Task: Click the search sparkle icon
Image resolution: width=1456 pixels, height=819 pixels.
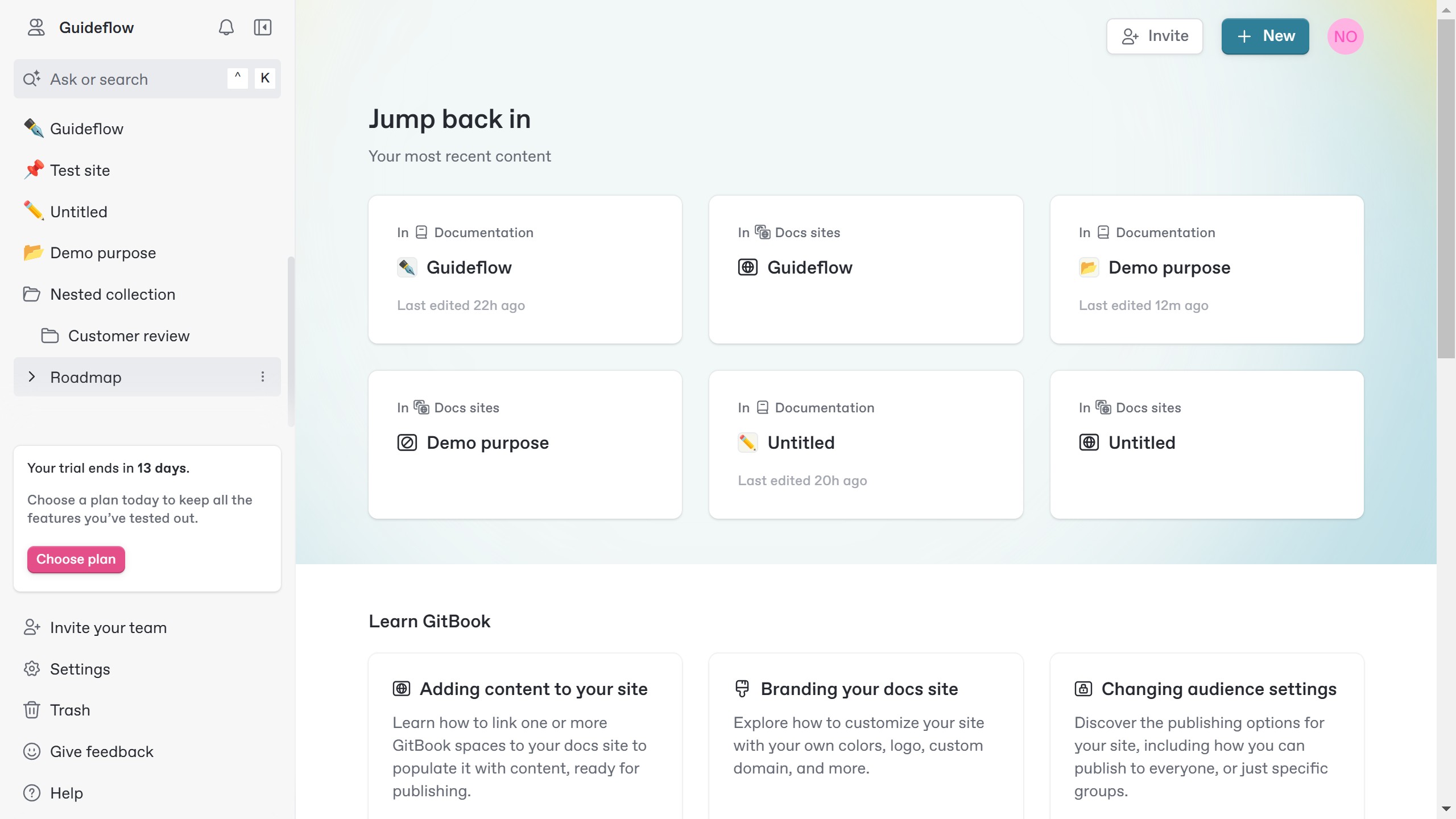Action: pyautogui.click(x=32, y=78)
